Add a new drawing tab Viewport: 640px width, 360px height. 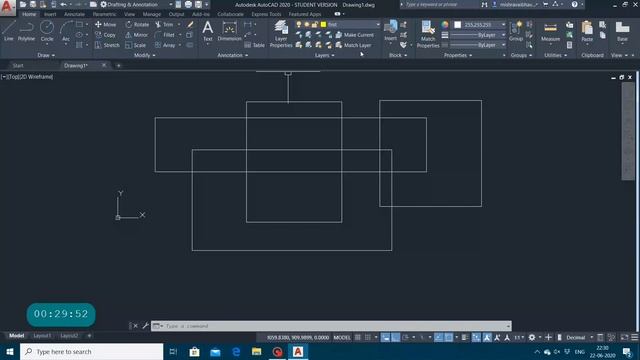pos(118,65)
